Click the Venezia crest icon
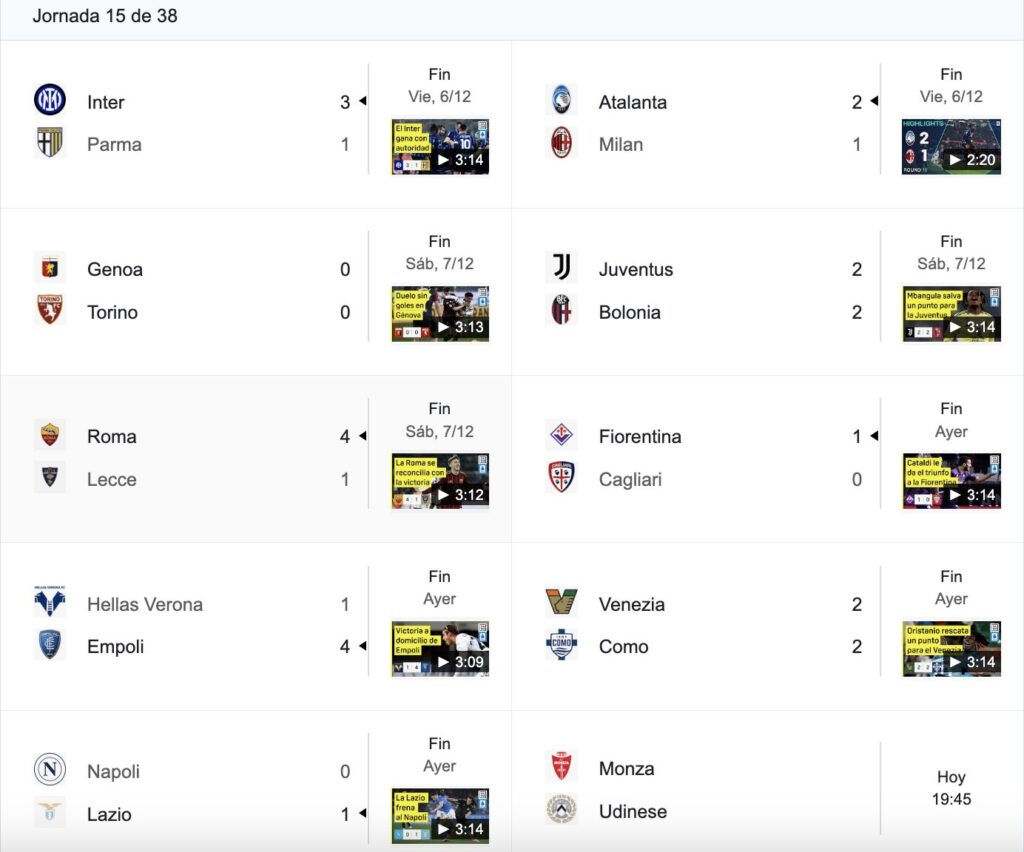This screenshot has height=852, width=1024. pos(562,603)
